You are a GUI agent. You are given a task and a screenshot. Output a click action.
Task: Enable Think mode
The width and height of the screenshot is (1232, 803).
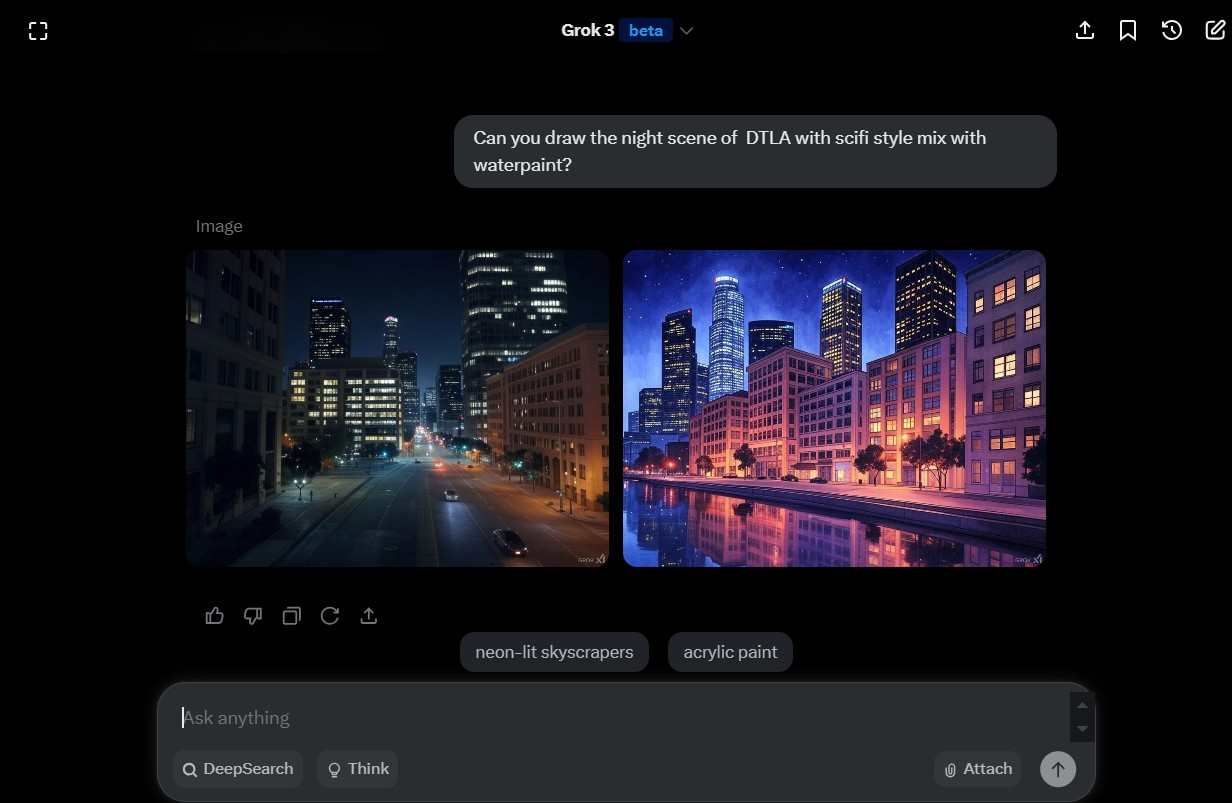click(x=357, y=768)
